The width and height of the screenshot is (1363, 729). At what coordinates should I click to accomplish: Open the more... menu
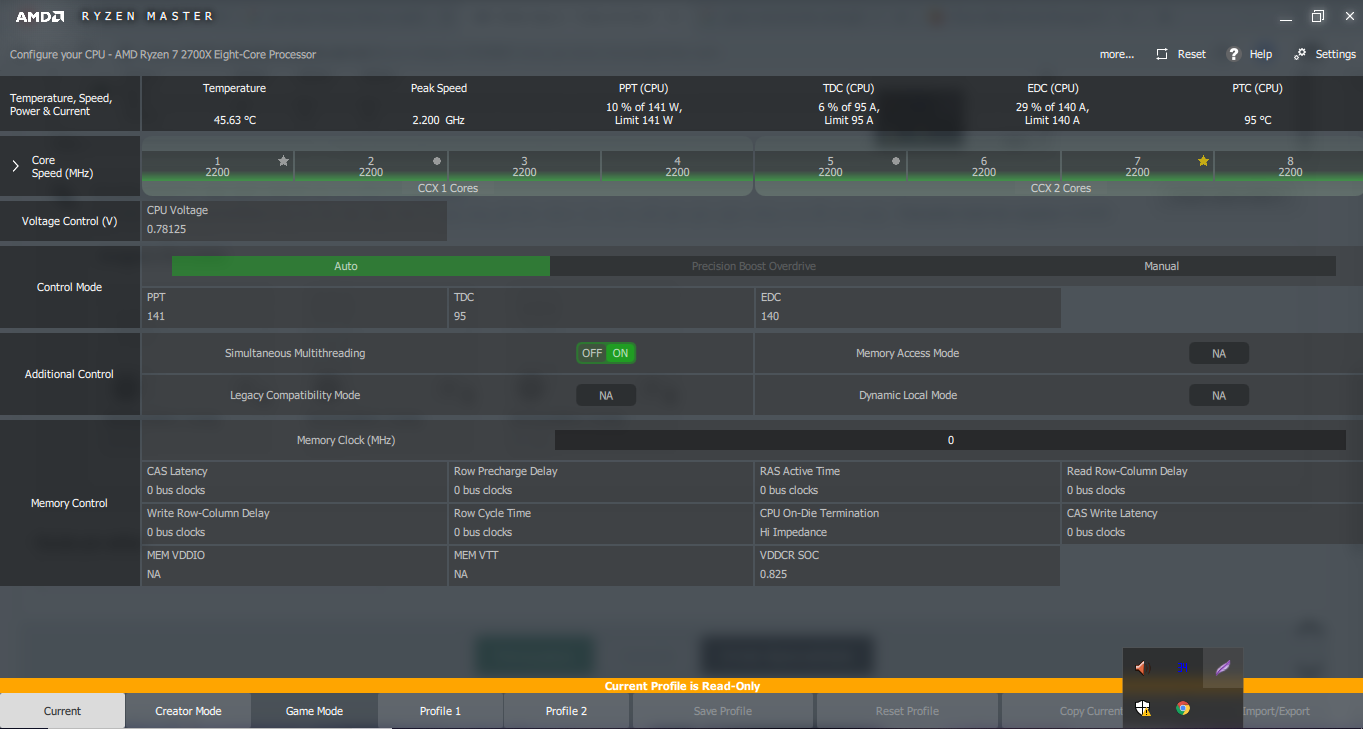[x=1117, y=54]
